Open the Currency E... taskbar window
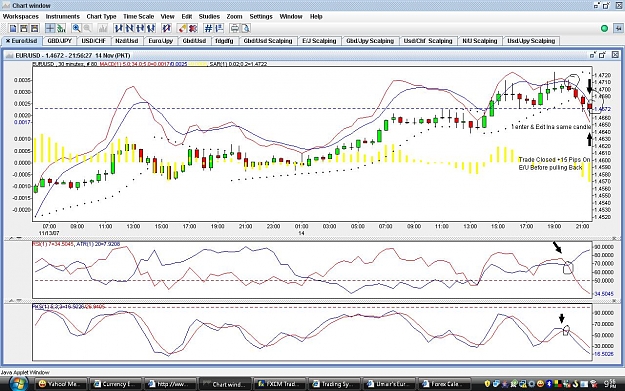This screenshot has height=391, width=625. [x=115, y=384]
